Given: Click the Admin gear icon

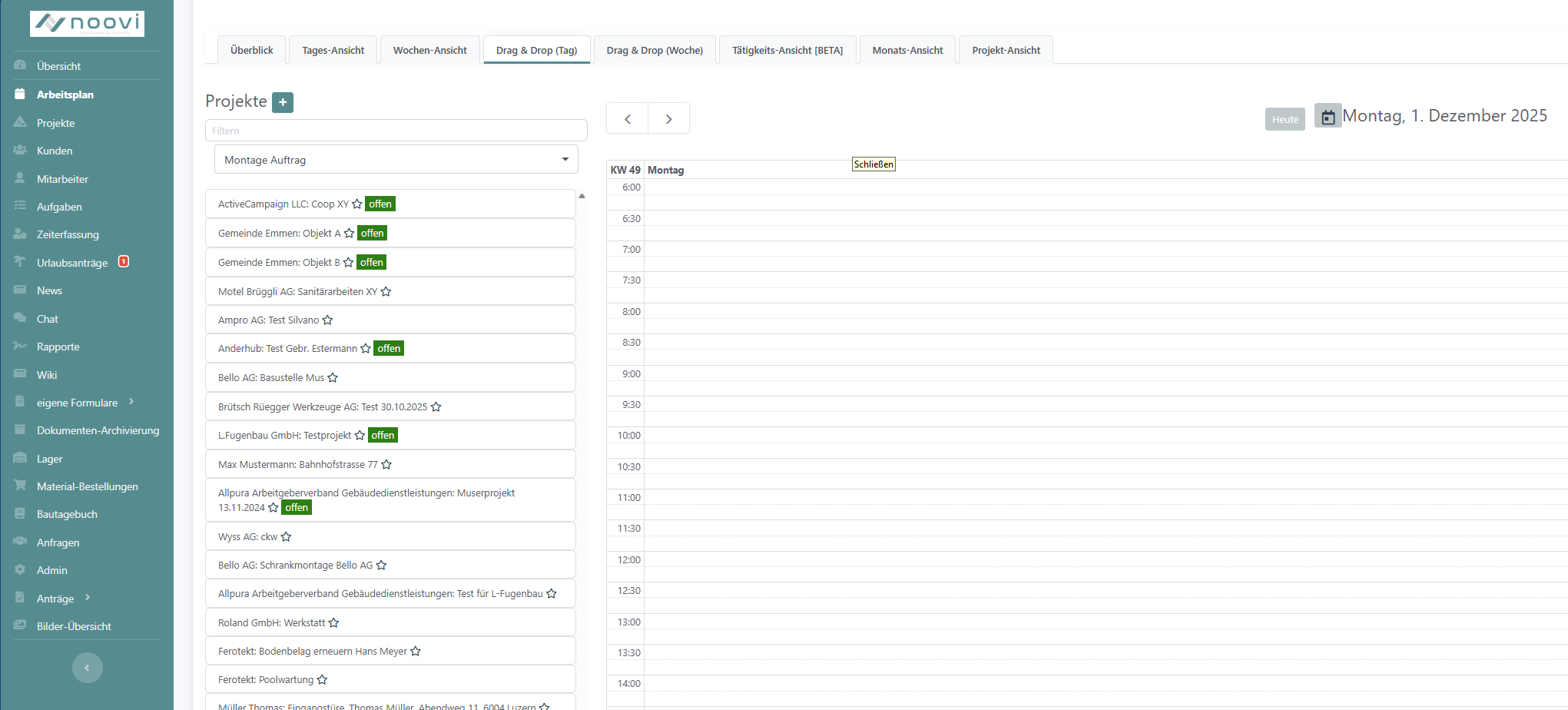Looking at the screenshot, I should (20, 569).
